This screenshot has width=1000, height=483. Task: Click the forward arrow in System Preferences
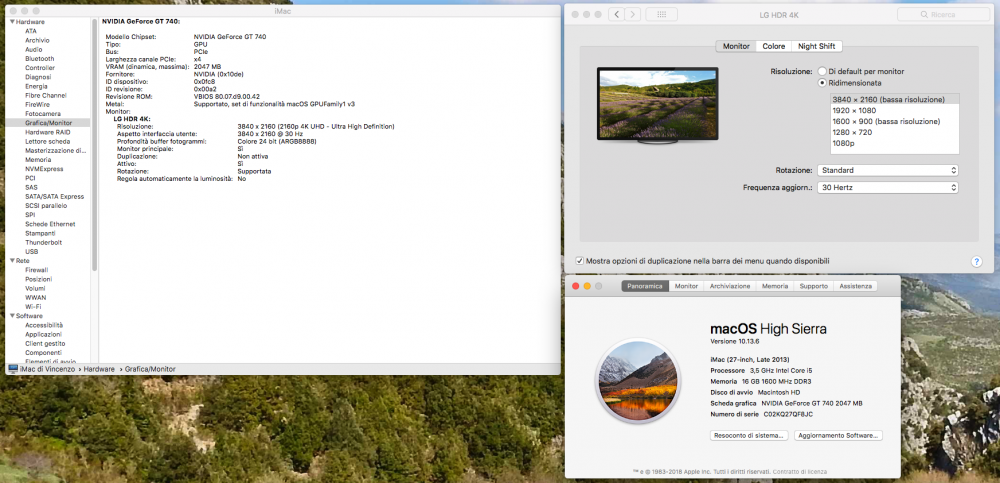pos(633,14)
